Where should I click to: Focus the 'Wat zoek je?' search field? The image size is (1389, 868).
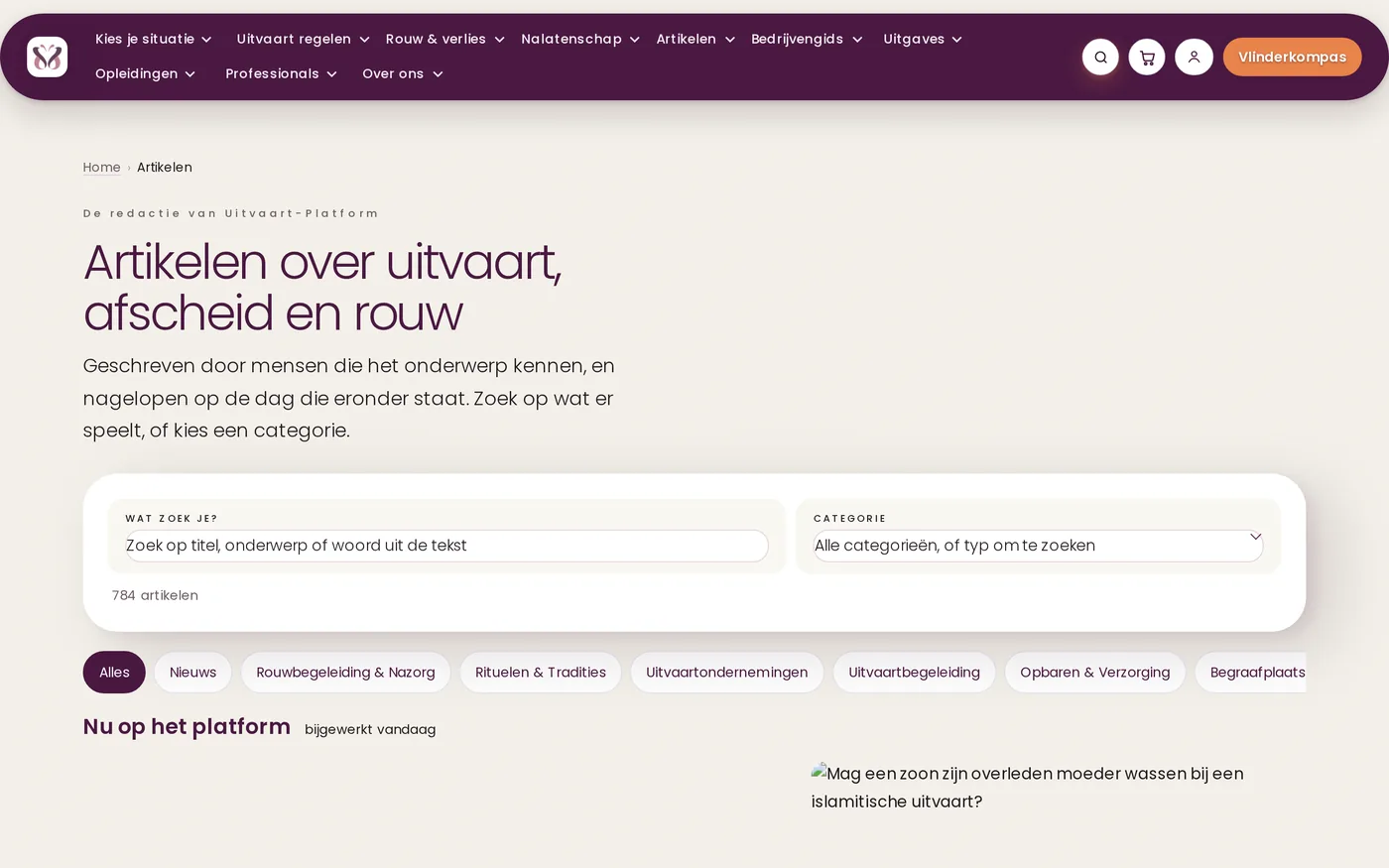446,546
